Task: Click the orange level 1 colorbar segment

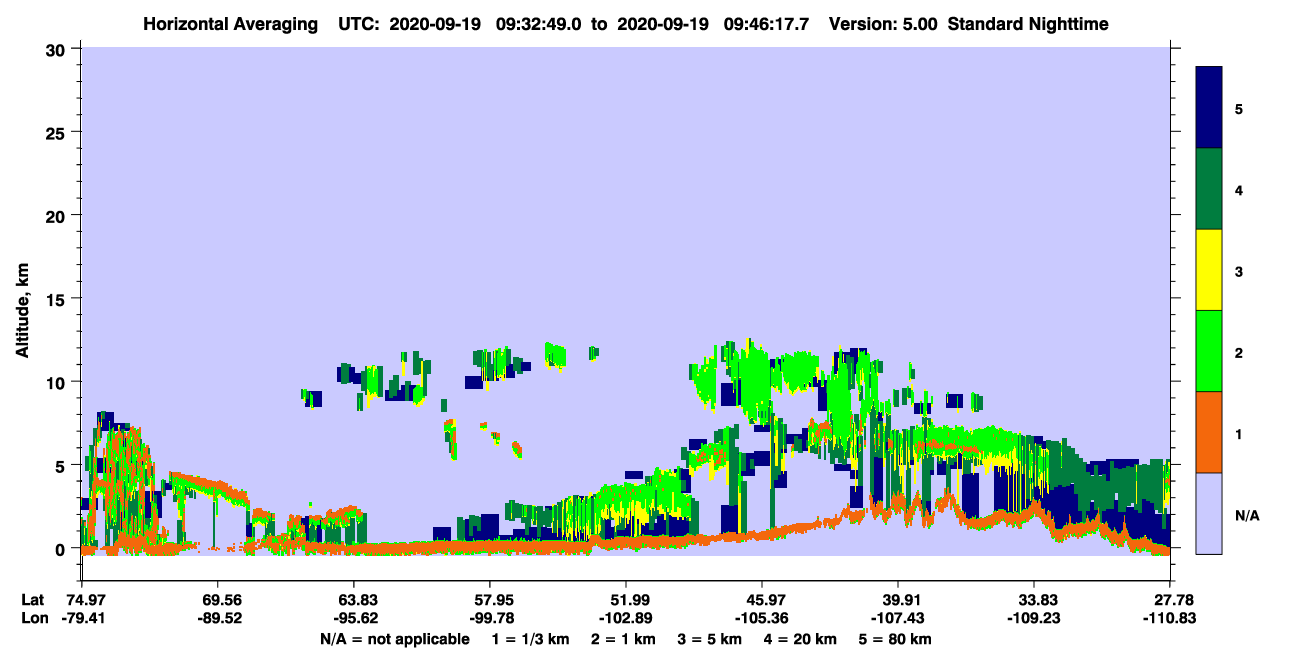Action: point(1209,432)
